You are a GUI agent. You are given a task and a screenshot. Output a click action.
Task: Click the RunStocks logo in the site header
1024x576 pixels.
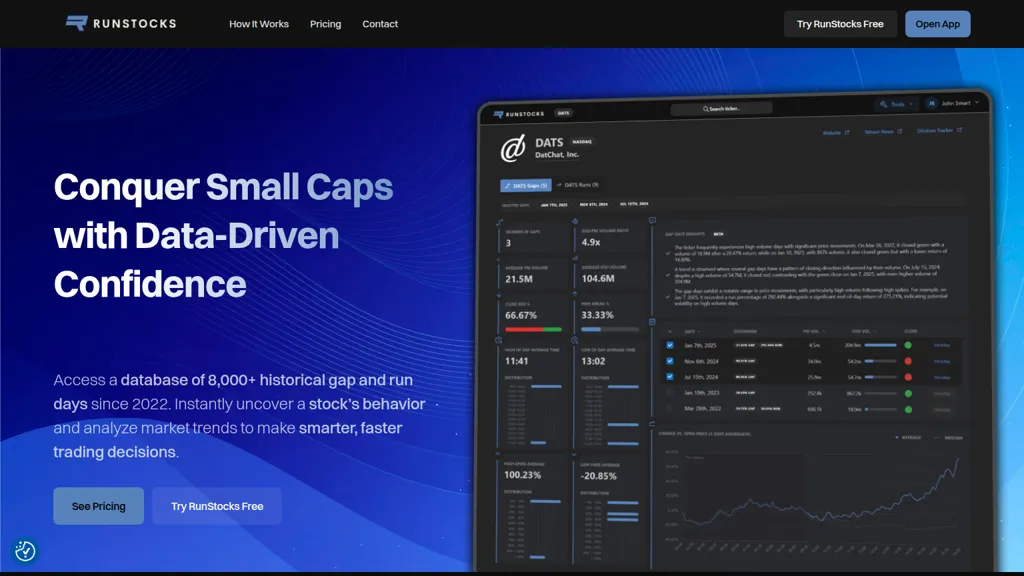click(121, 24)
